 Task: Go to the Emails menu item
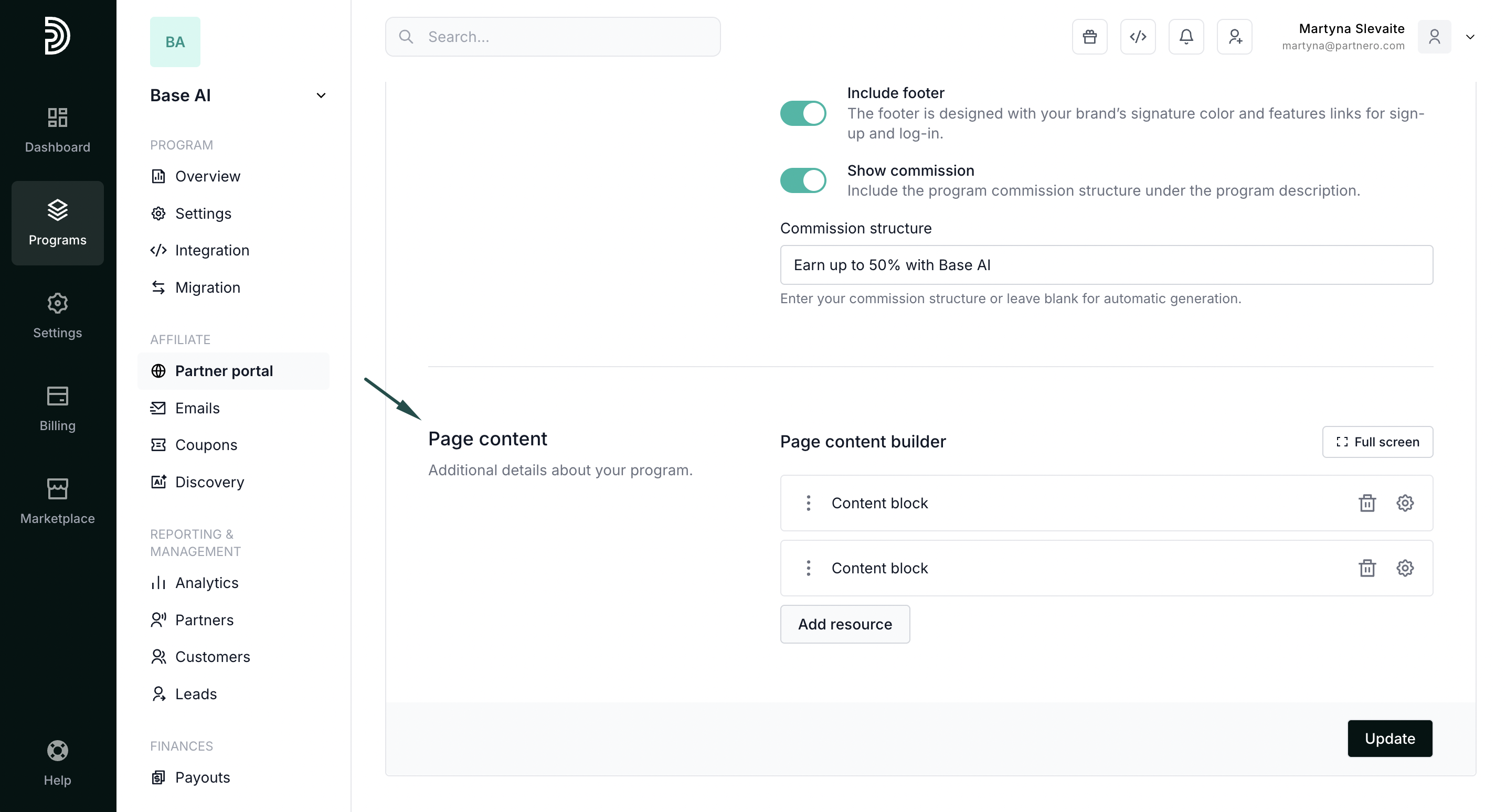197,408
